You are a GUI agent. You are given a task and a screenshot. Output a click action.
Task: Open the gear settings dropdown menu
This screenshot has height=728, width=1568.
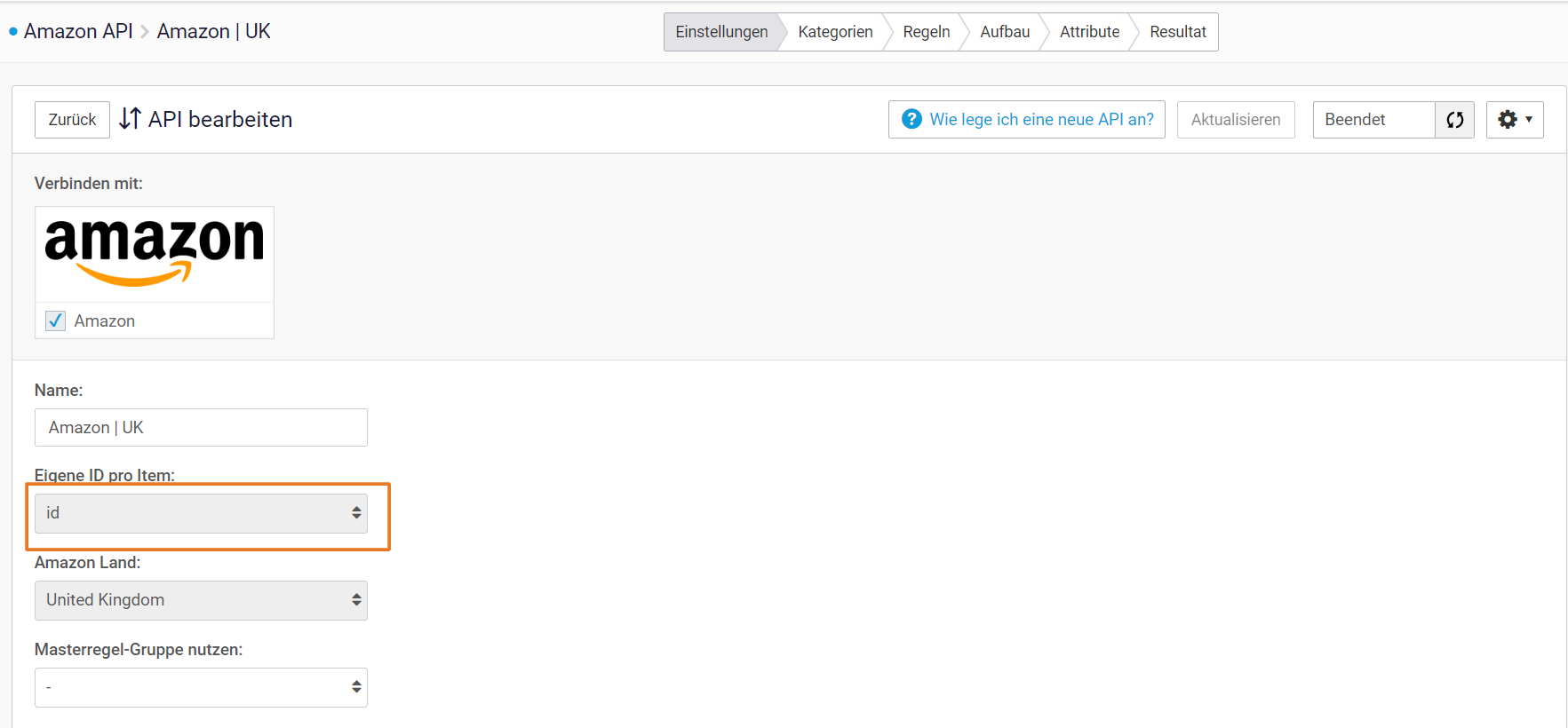(1515, 120)
